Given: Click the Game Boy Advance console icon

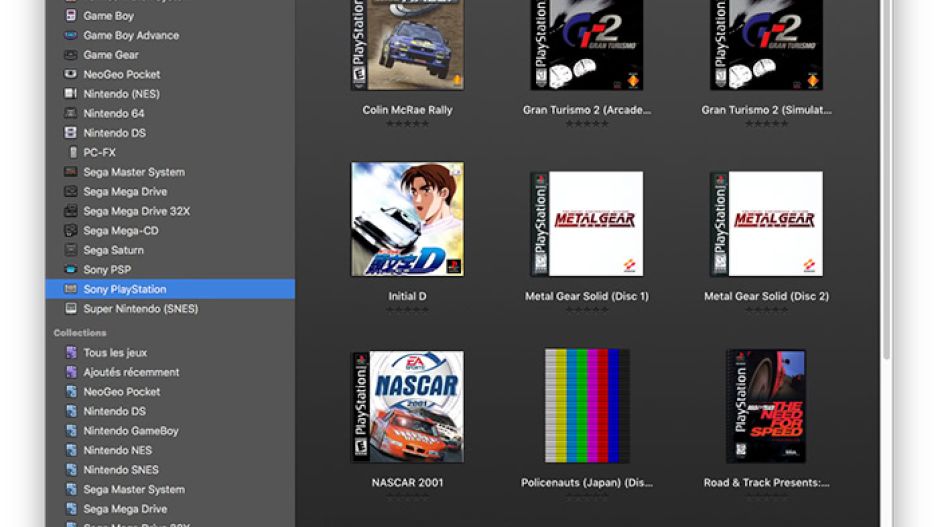Looking at the screenshot, I should pos(71,35).
